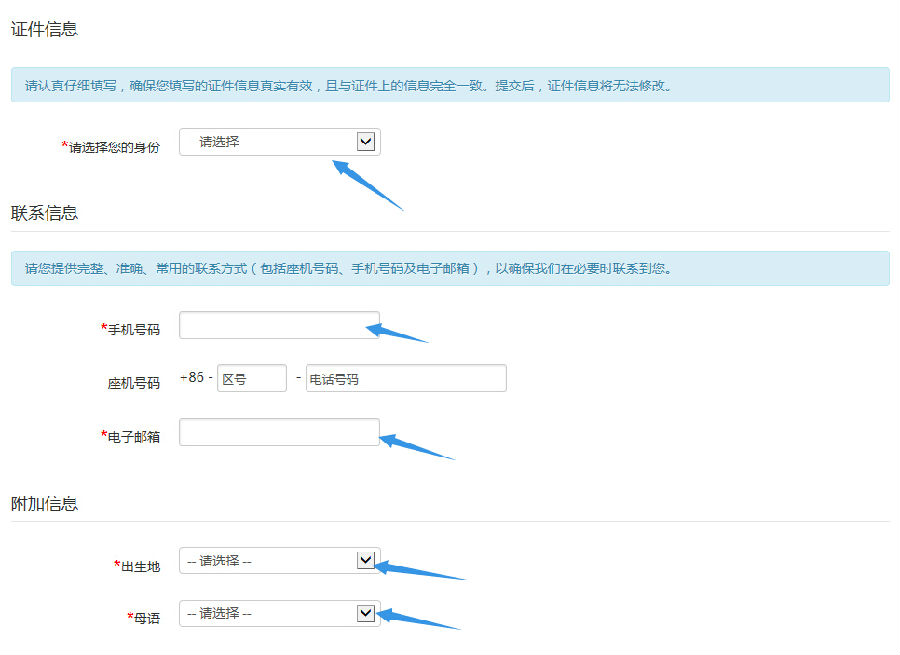Image resolution: width=900 pixels, height=655 pixels.
Task: Select the 手机号码 input field
Action: pos(280,324)
